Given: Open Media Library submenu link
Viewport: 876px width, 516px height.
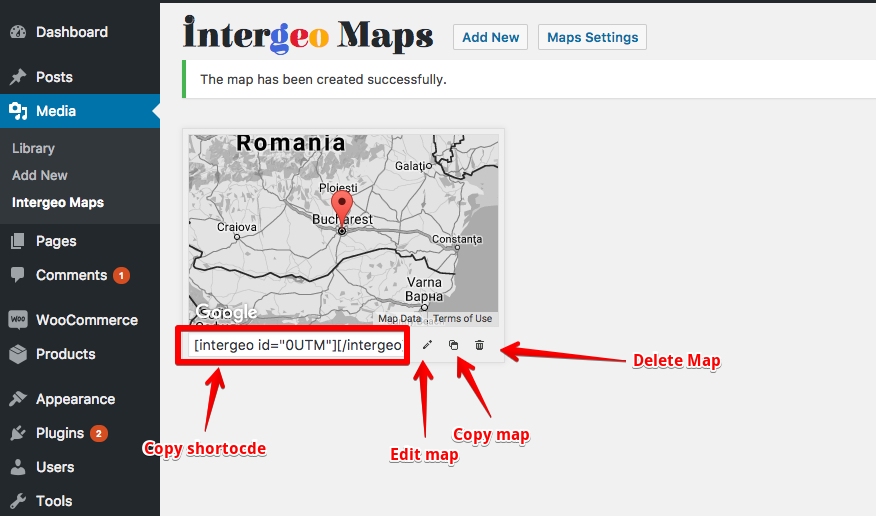Looking at the screenshot, I should [x=34, y=149].
